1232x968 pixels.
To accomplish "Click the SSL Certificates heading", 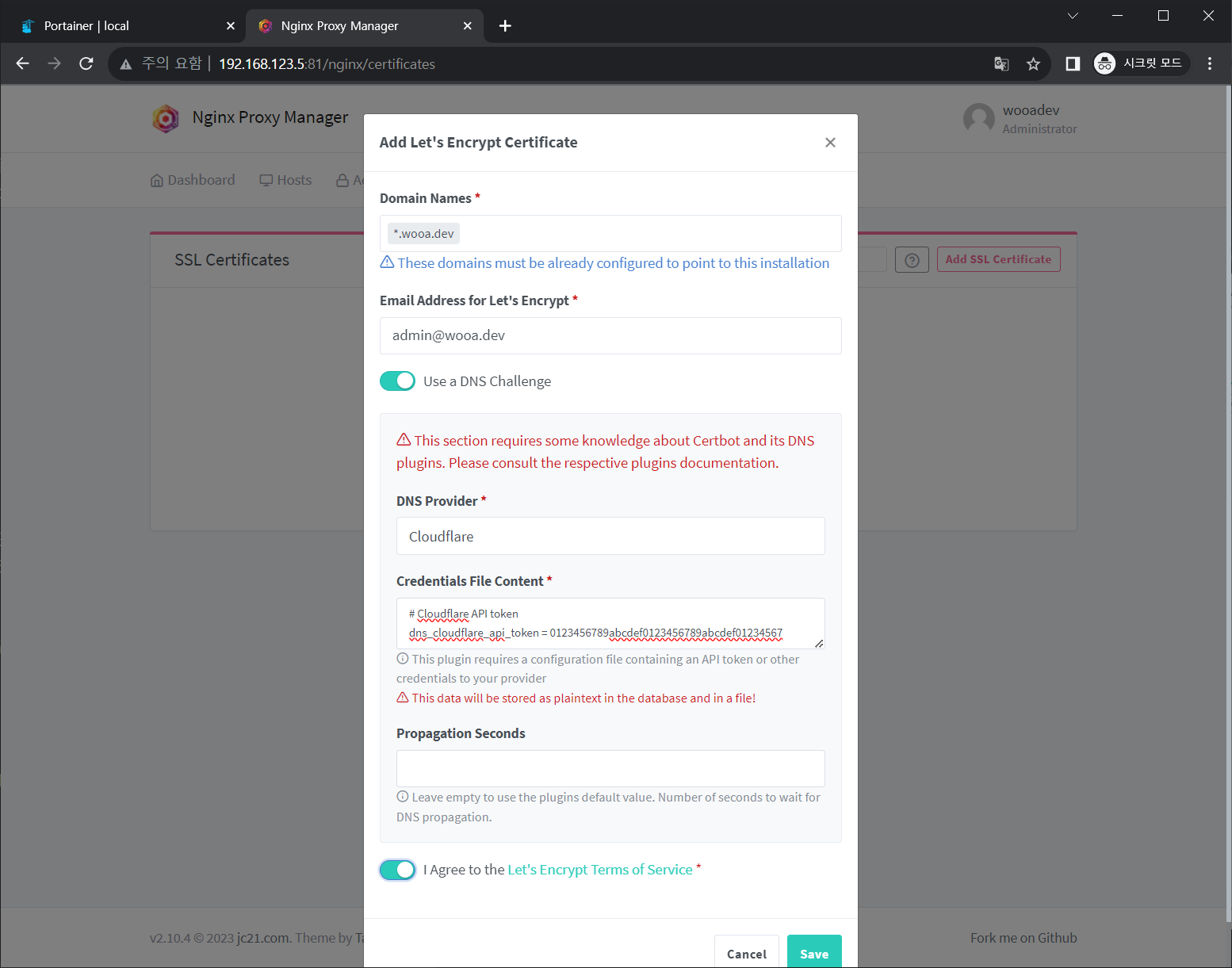I will tap(232, 260).
